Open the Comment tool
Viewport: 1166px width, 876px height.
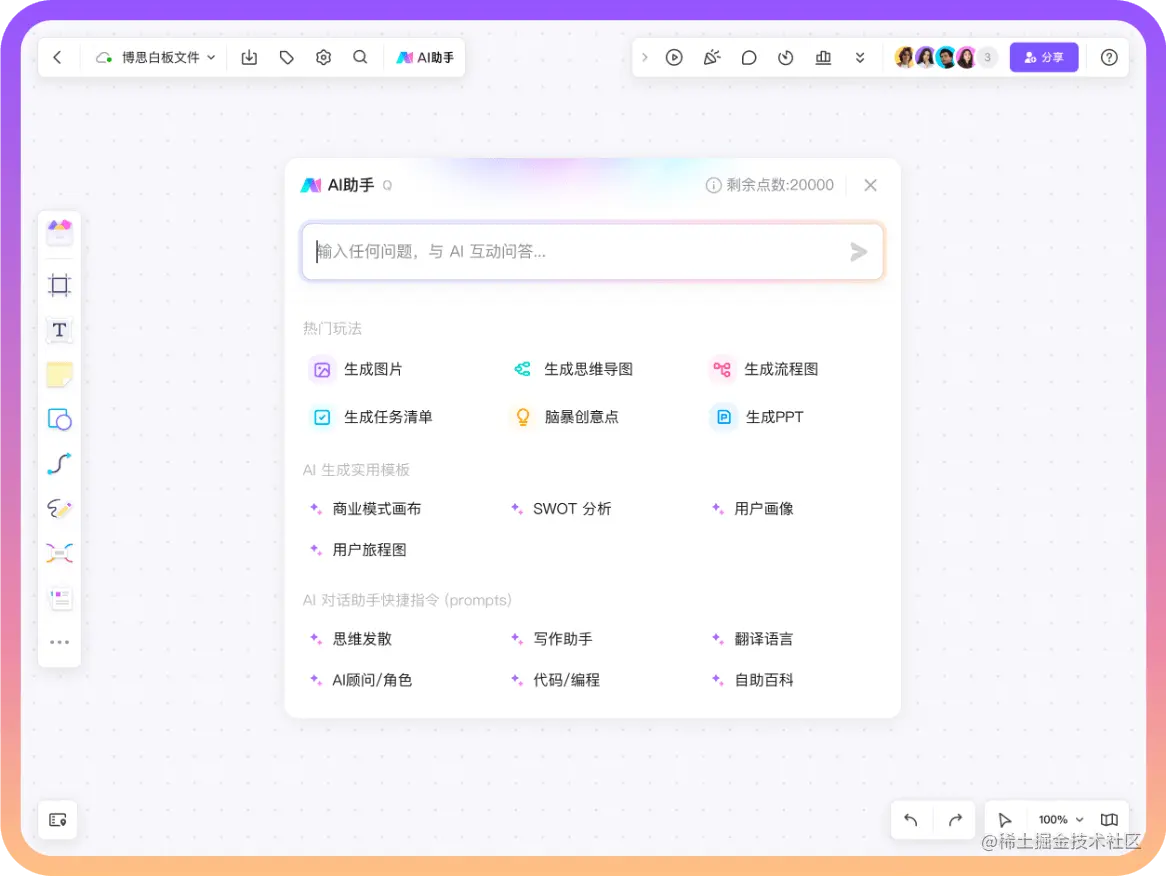click(x=748, y=57)
